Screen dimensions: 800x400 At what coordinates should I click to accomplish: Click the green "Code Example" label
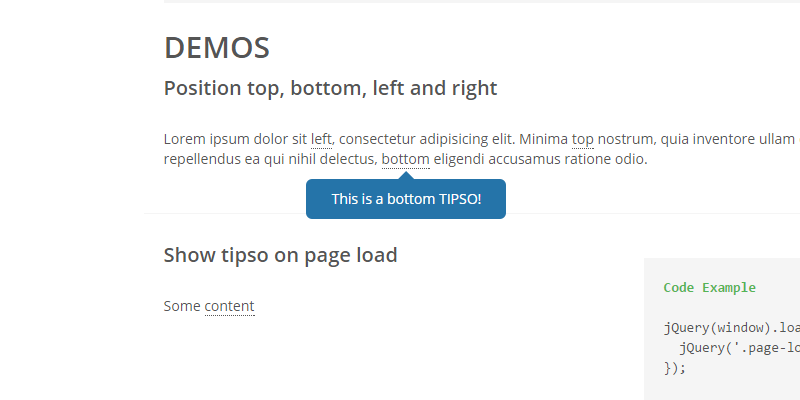[x=709, y=288]
